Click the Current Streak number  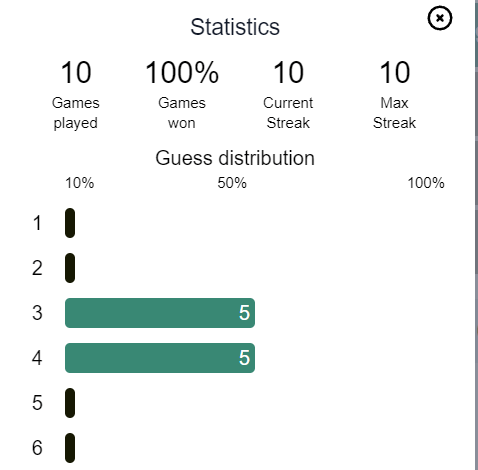coord(288,72)
